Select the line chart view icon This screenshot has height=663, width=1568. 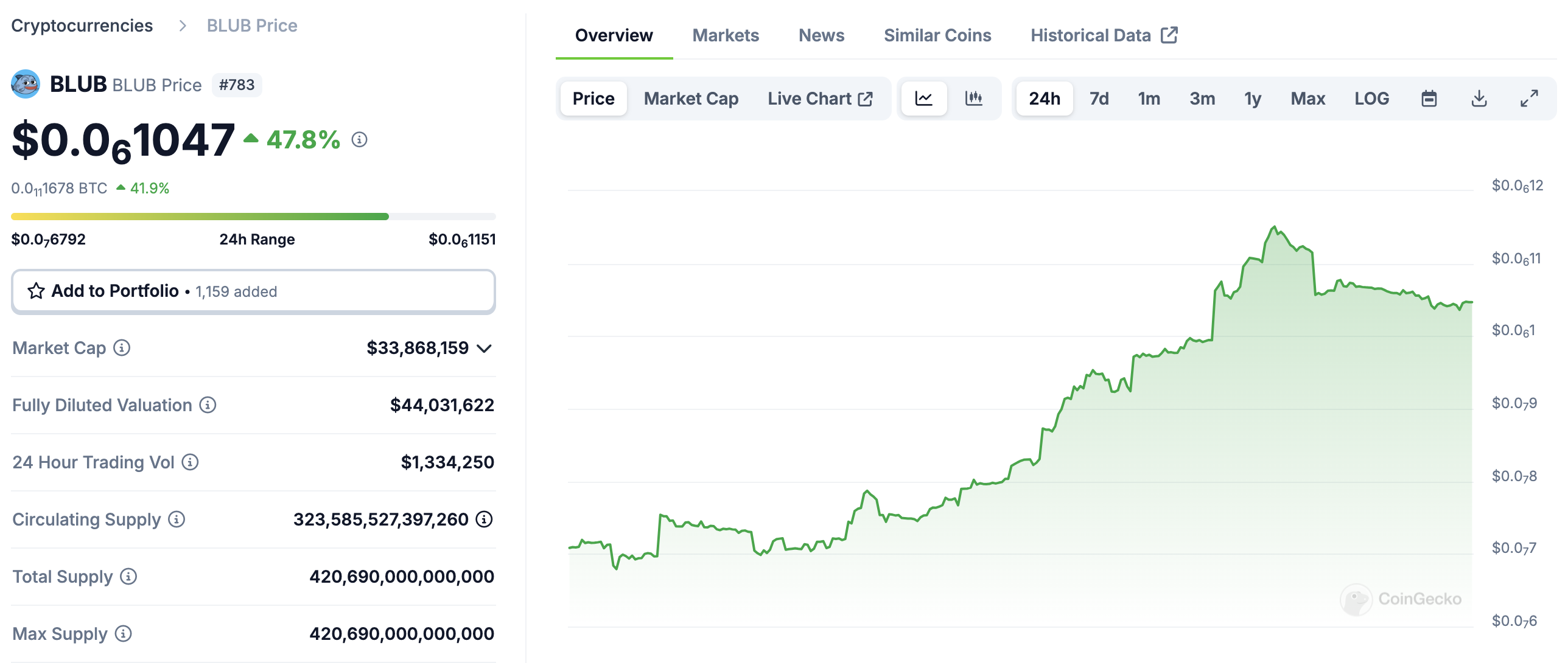[x=923, y=99]
